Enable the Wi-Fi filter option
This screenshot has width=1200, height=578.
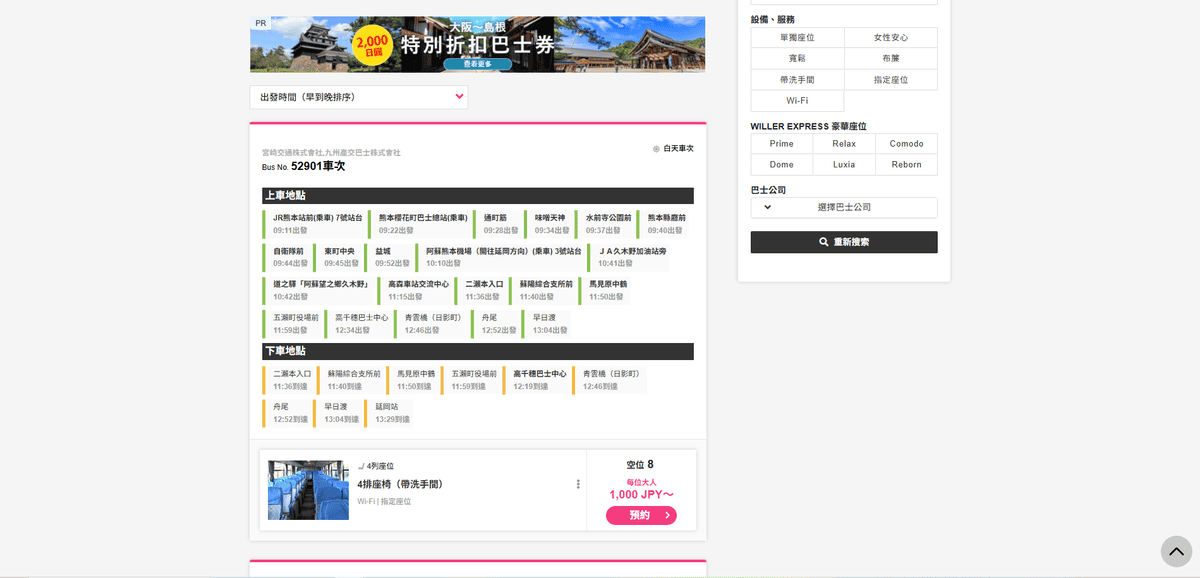tap(797, 100)
